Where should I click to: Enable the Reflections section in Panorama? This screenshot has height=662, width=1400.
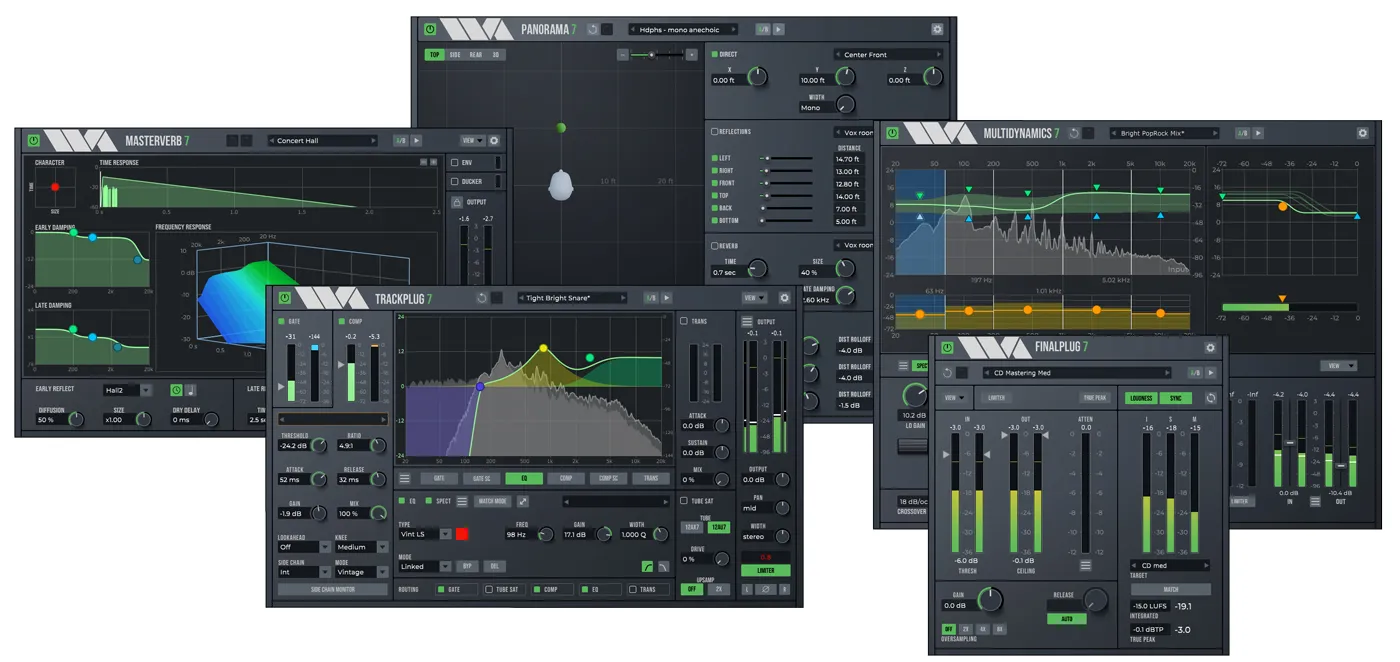coord(715,131)
